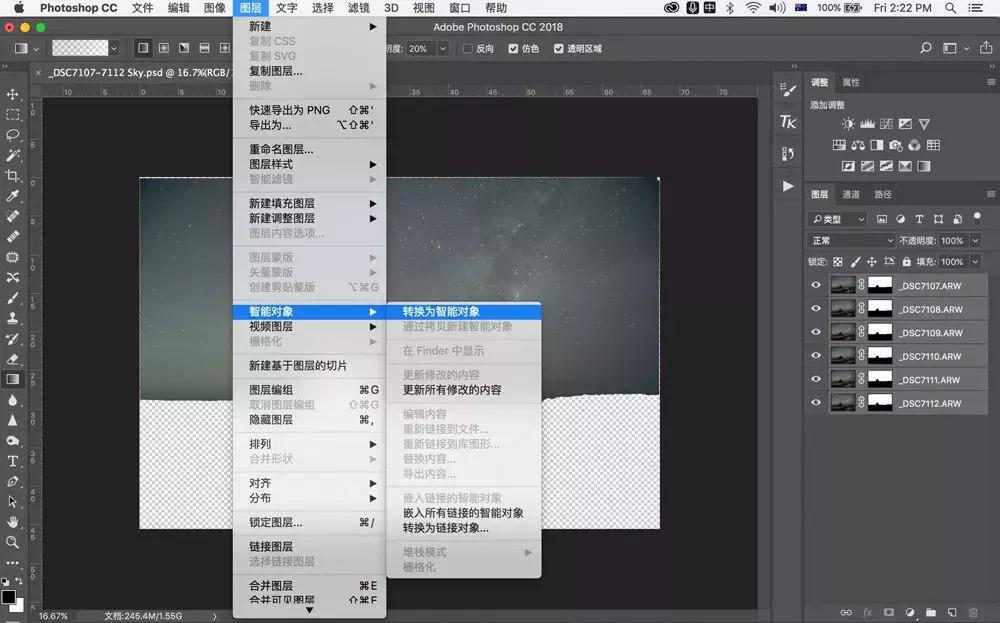Select the Lasso tool
The width and height of the screenshot is (1000, 623).
tap(13, 135)
